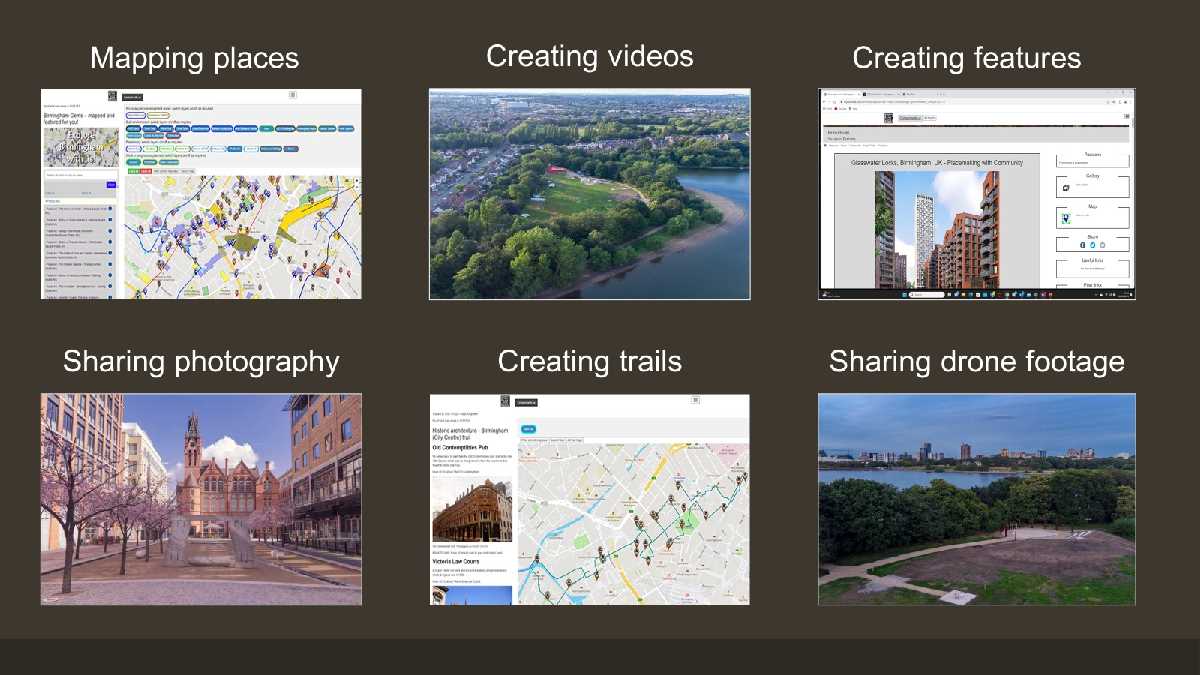The width and height of the screenshot is (1200, 675).
Task: Click the hamburger menu icon in Creating trails page
Action: click(x=694, y=400)
